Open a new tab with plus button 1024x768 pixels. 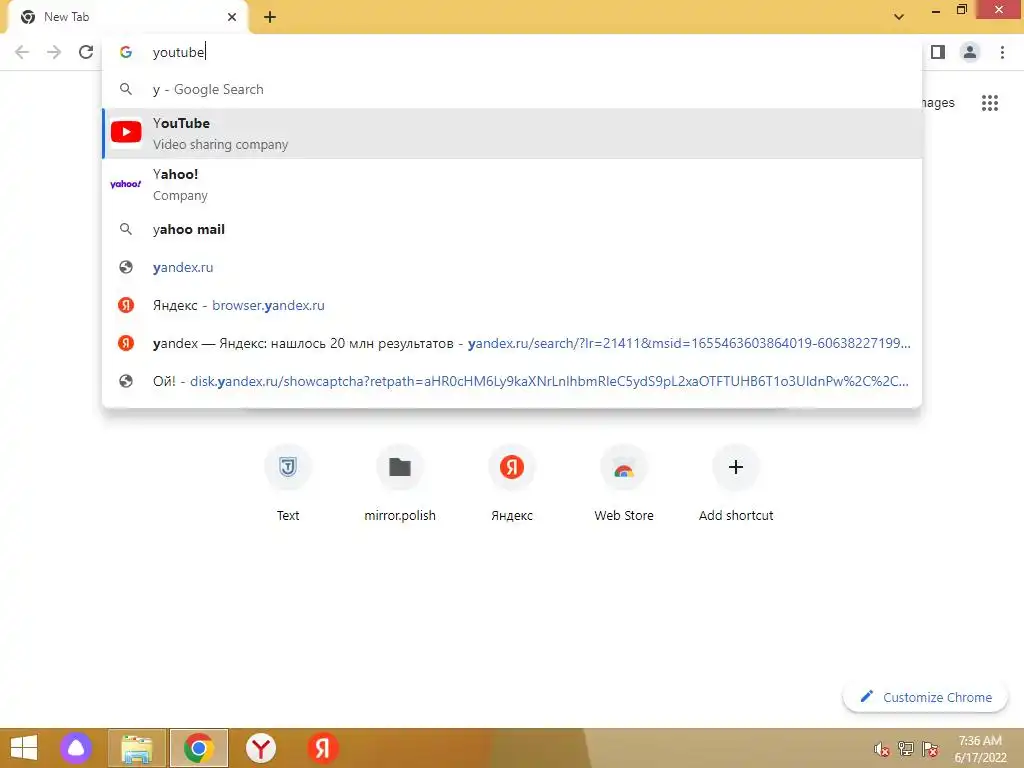[270, 18]
